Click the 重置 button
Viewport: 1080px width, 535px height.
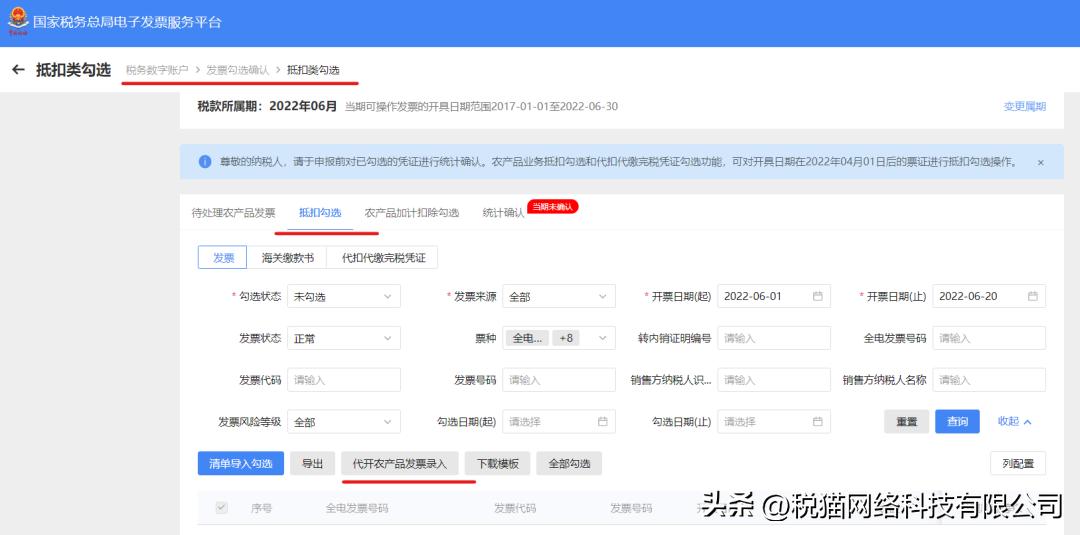pos(906,421)
